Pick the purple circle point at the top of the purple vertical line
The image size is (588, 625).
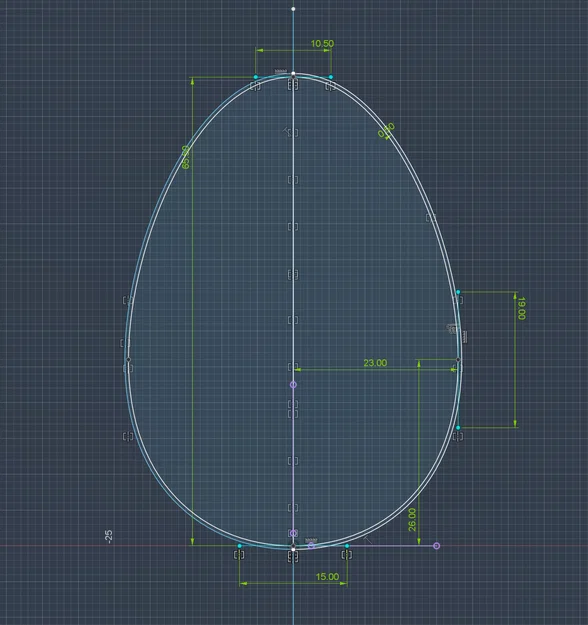(x=293, y=385)
